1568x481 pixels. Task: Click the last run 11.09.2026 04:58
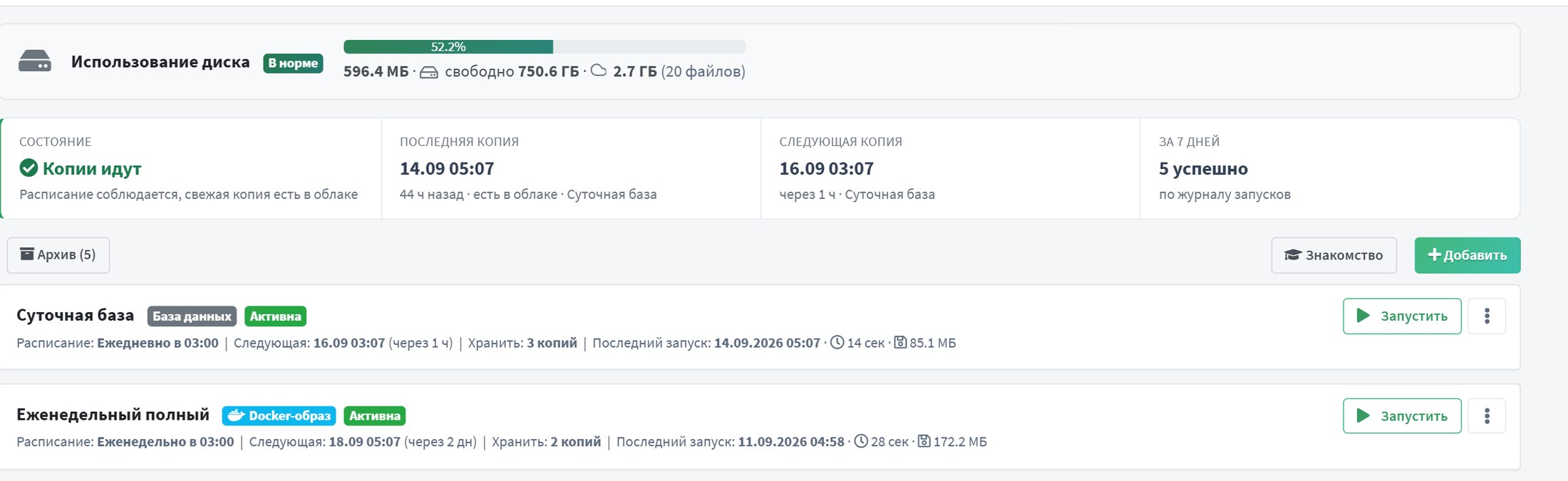click(x=791, y=442)
